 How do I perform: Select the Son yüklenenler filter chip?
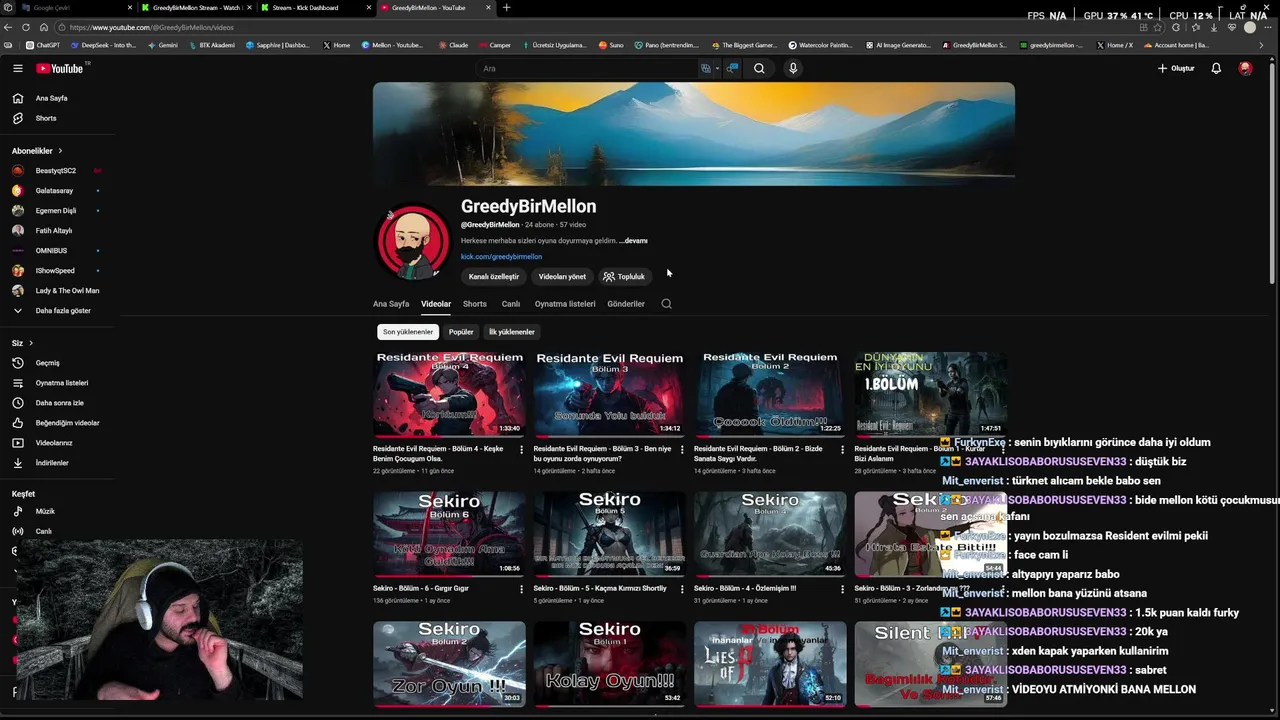pyautogui.click(x=408, y=332)
